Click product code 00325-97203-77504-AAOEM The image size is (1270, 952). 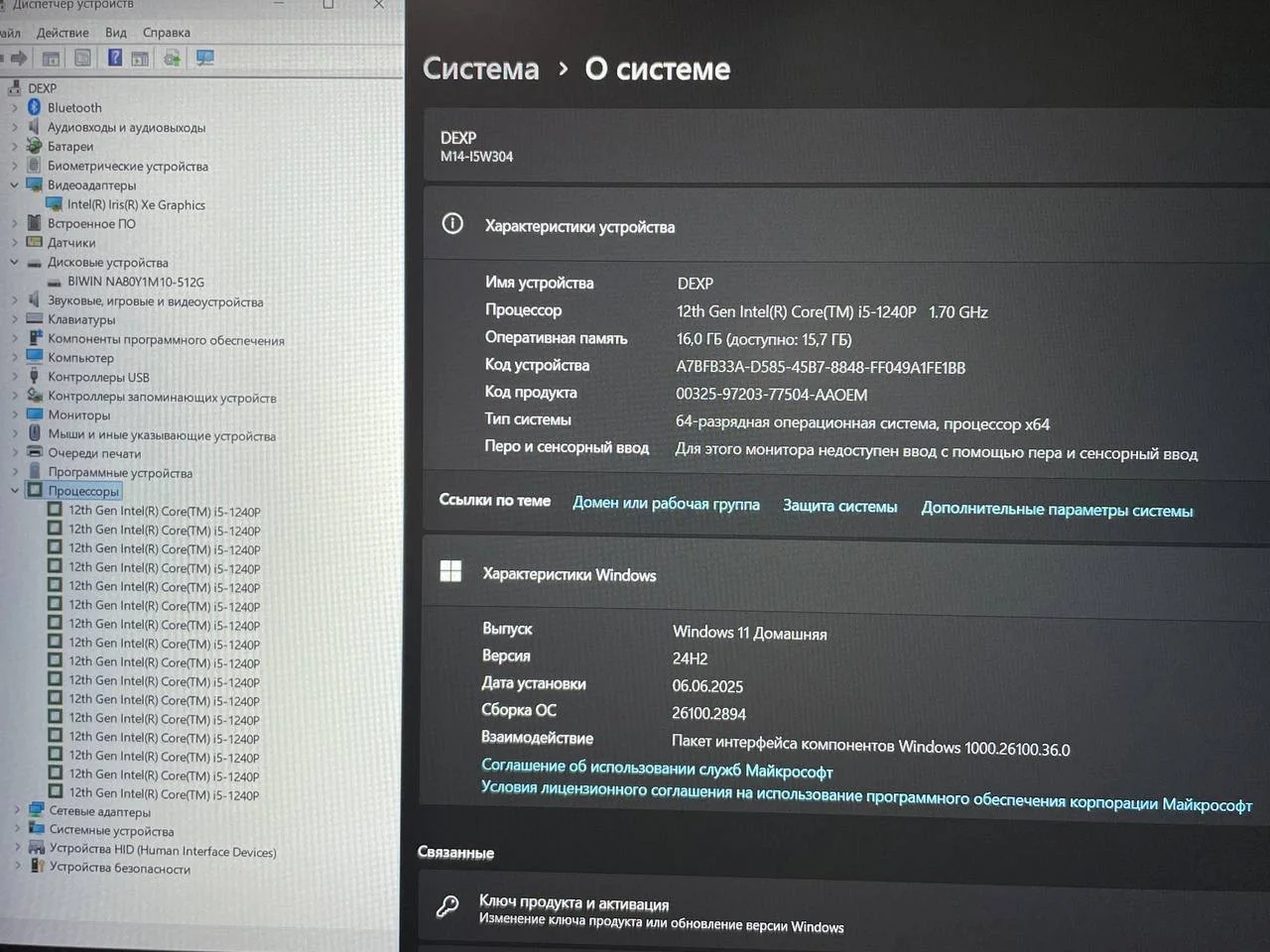[x=772, y=395]
